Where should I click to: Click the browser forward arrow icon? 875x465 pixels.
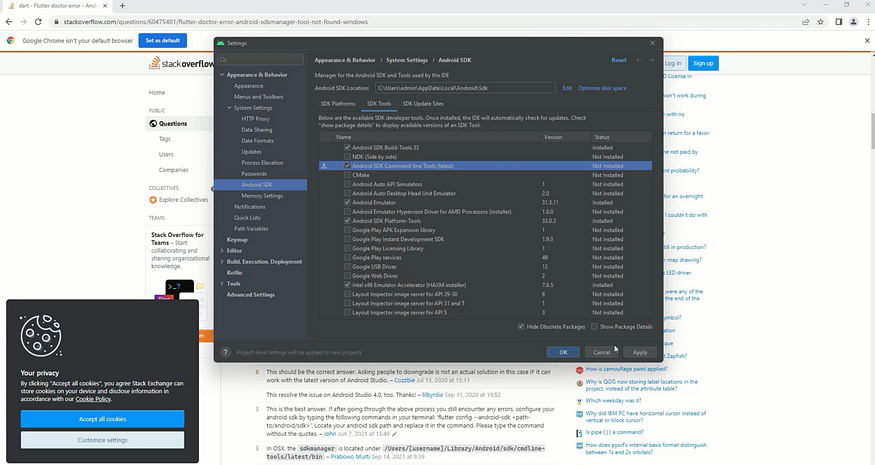pyautogui.click(x=23, y=22)
